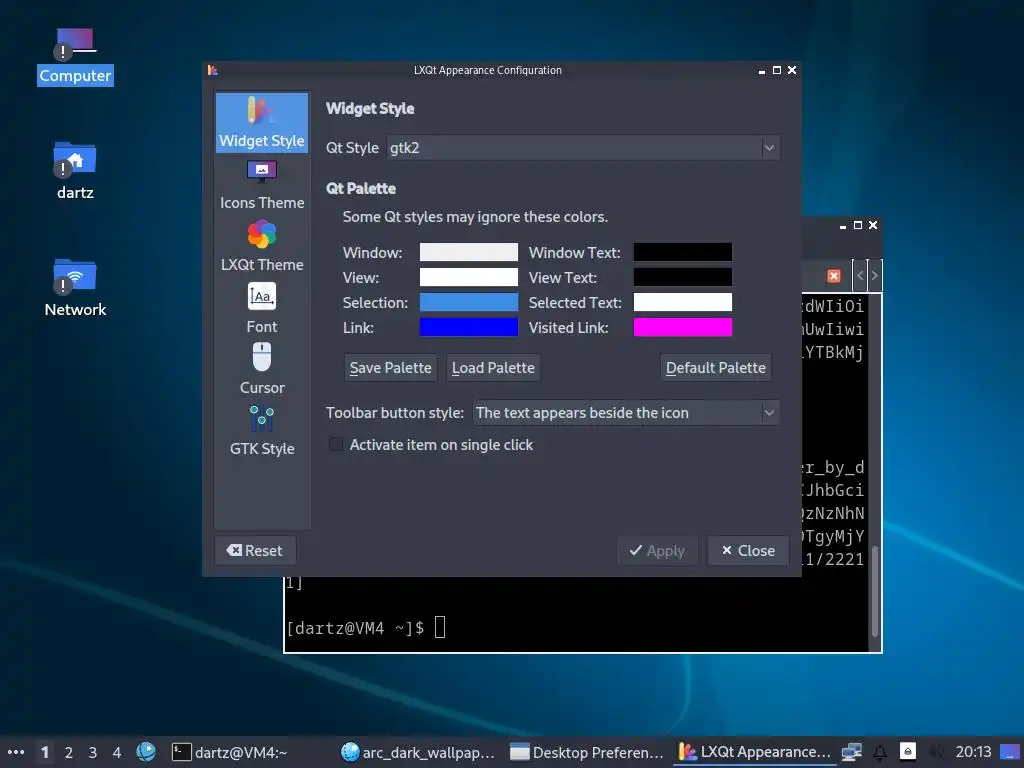Pick the Visited Link color swatch
Screen dimensions: 1024x768
[x=682, y=327]
